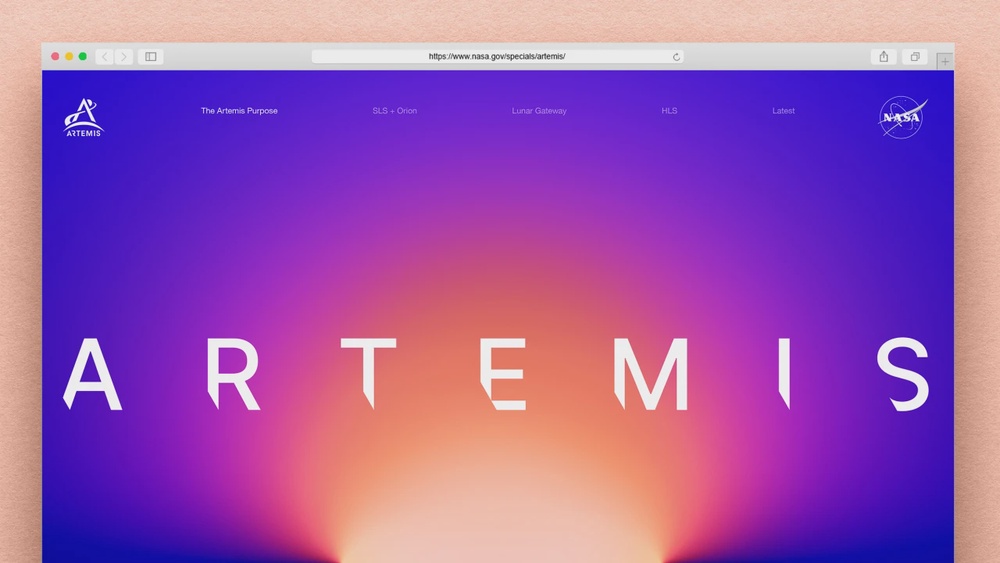Viewport: 1000px width, 563px height.
Task: Go back using the browser back arrow
Action: (105, 57)
